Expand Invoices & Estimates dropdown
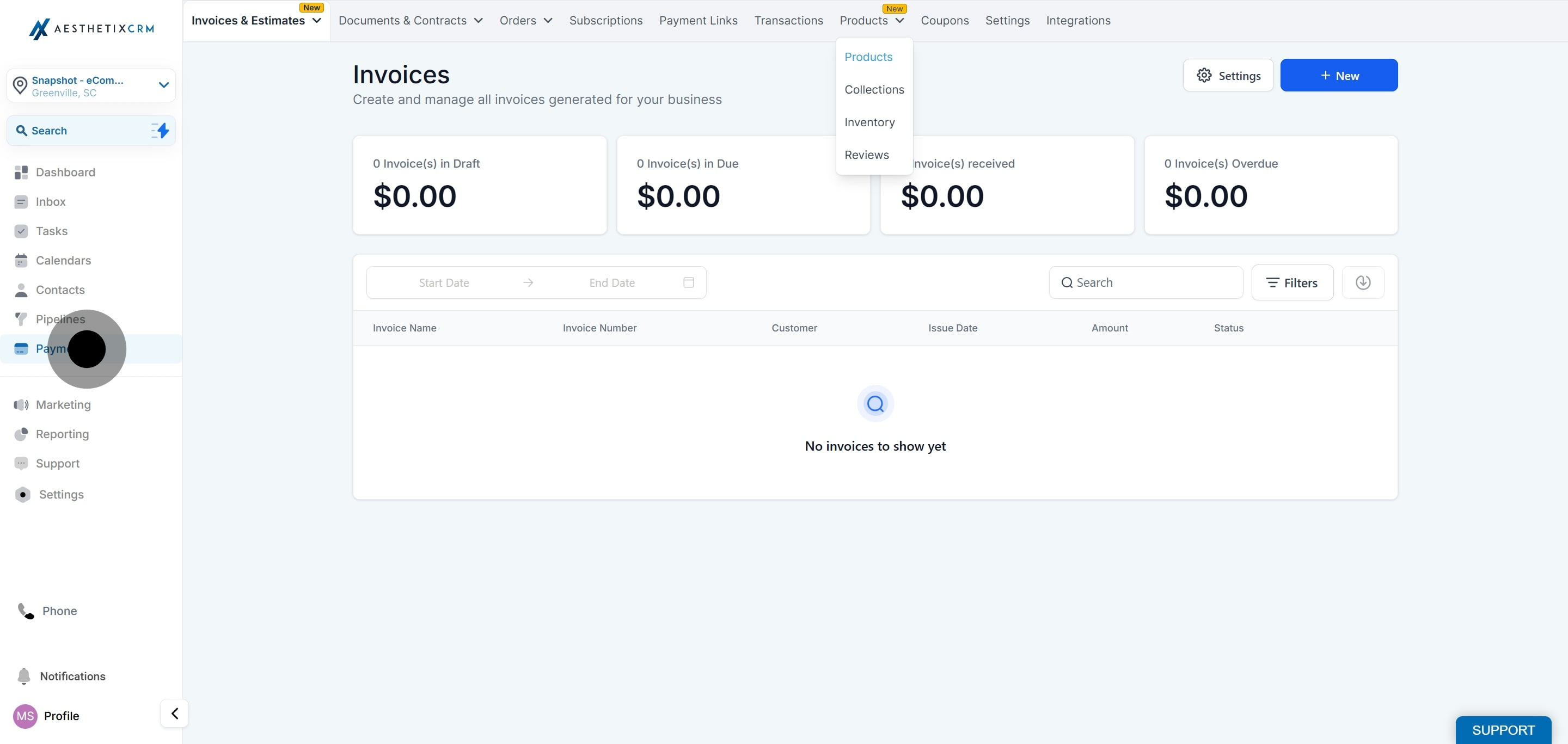Screen dimensions: 1568x744 256,21
